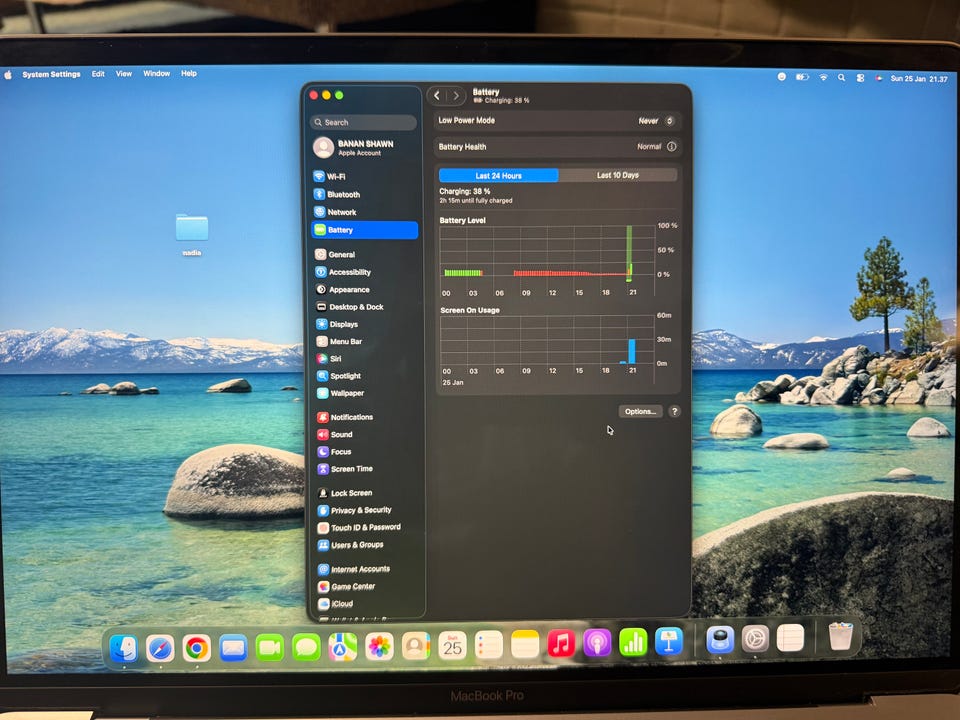Select Touch ID & Password
This screenshot has height=720, width=960.
point(365,527)
